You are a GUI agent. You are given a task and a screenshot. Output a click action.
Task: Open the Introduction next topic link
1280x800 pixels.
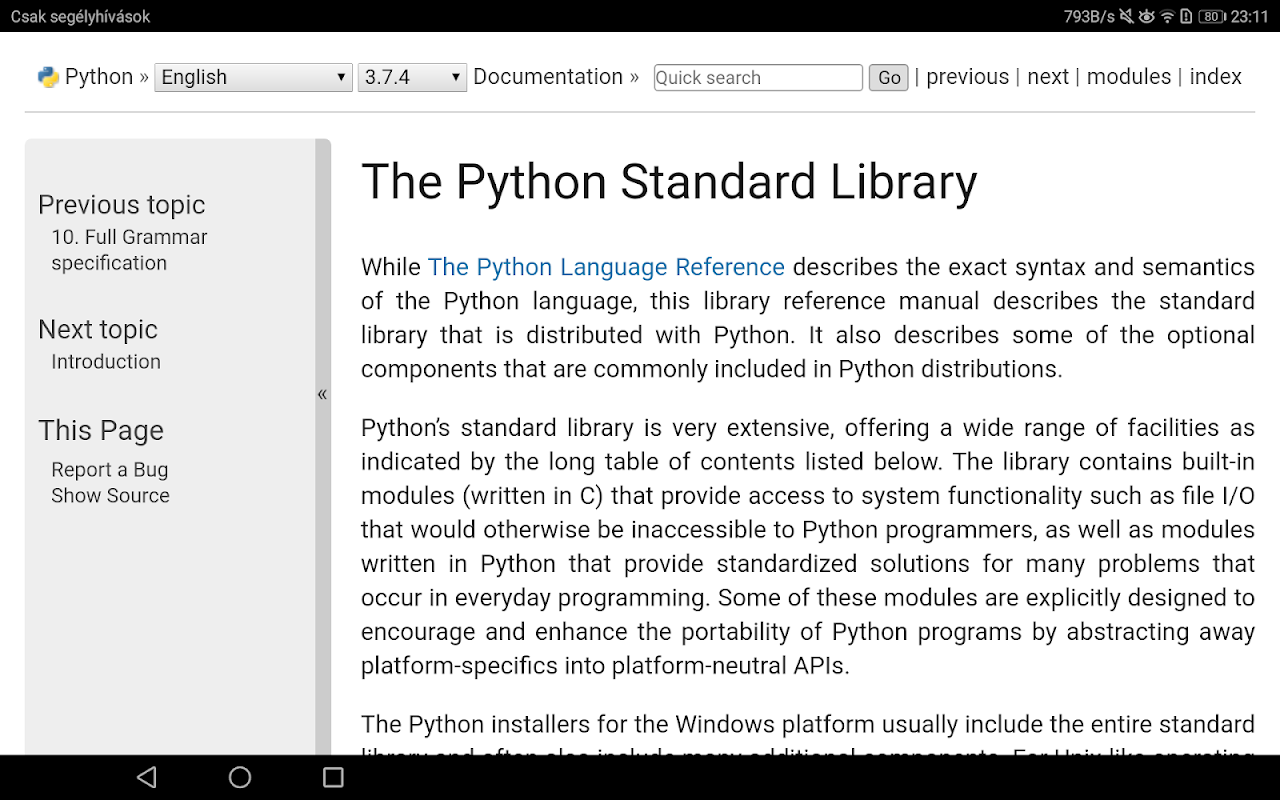click(x=106, y=362)
